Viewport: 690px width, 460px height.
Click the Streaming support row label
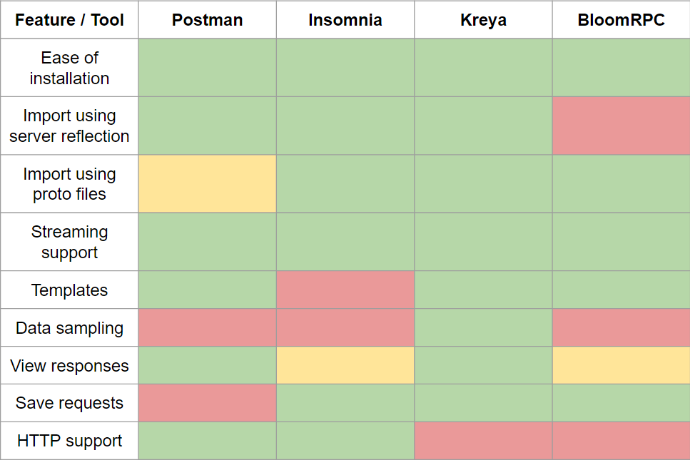tap(70, 242)
